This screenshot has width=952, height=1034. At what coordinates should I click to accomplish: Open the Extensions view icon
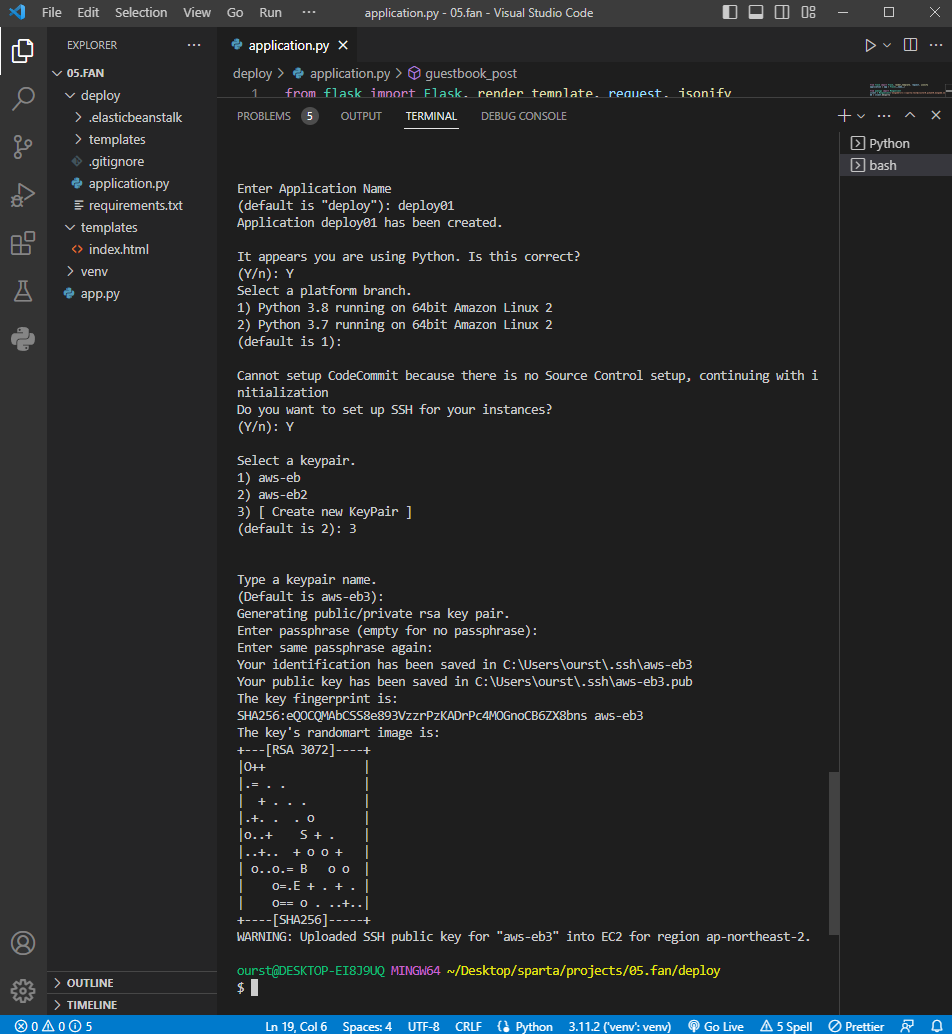tap(23, 243)
